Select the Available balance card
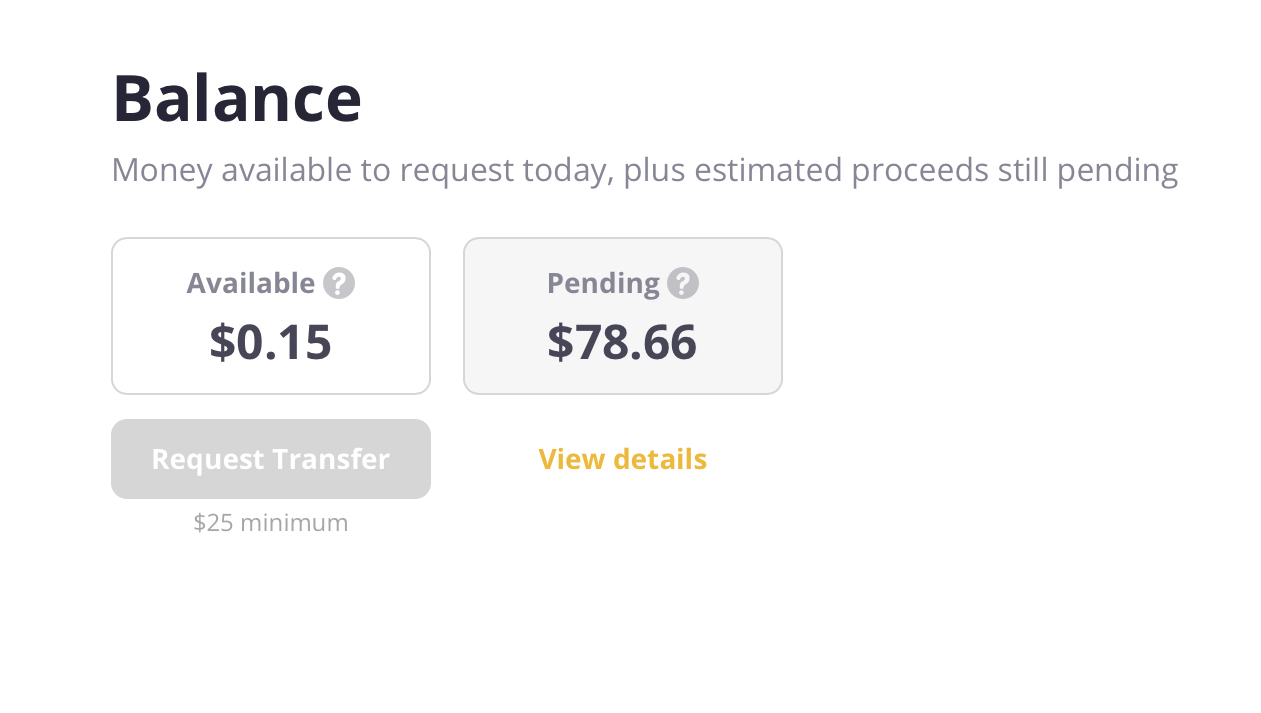Image resolution: width=1261 pixels, height=713 pixels. [x=271, y=316]
